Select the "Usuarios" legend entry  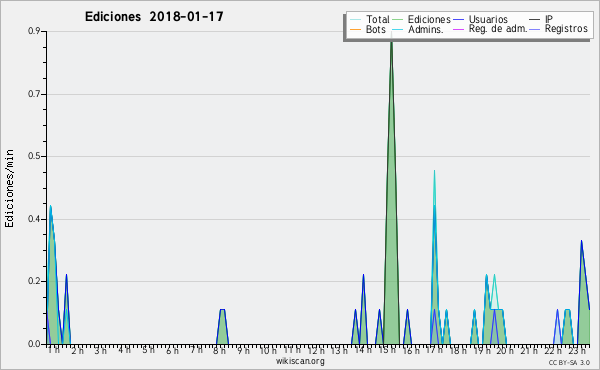click(x=481, y=19)
